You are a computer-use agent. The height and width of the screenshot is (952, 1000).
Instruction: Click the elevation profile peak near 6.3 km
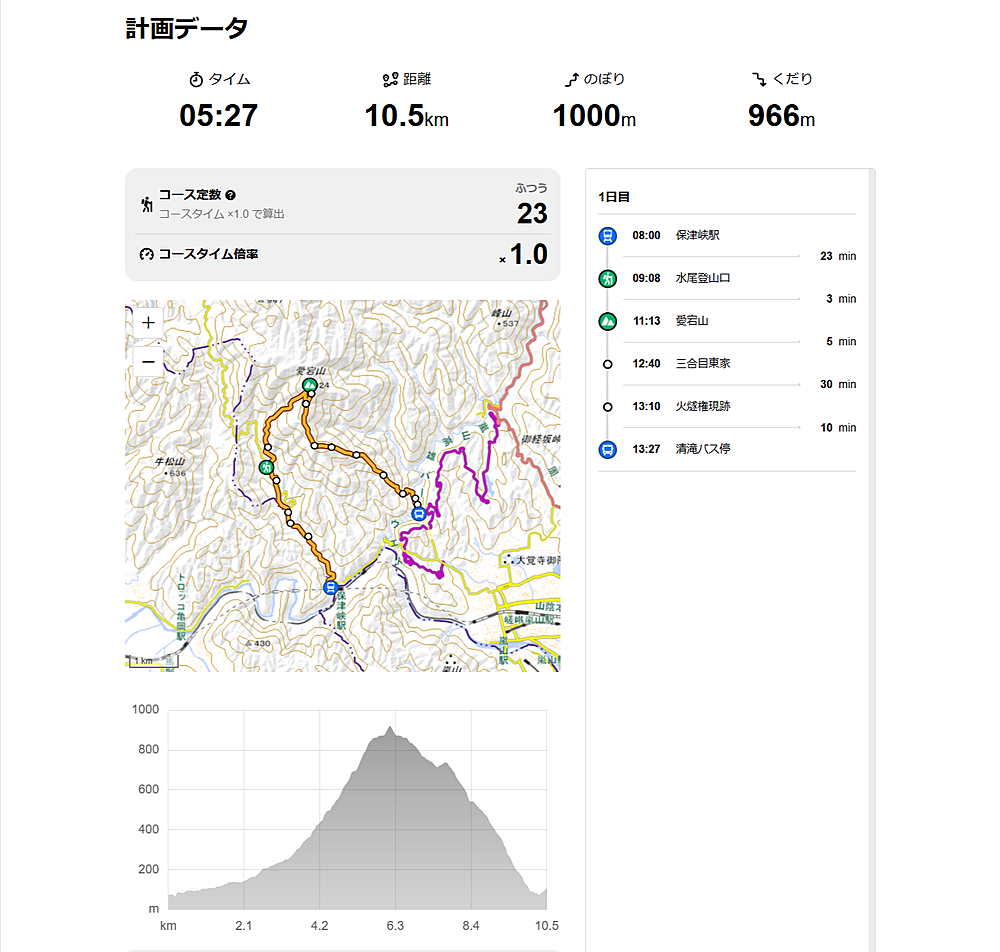(x=390, y=729)
